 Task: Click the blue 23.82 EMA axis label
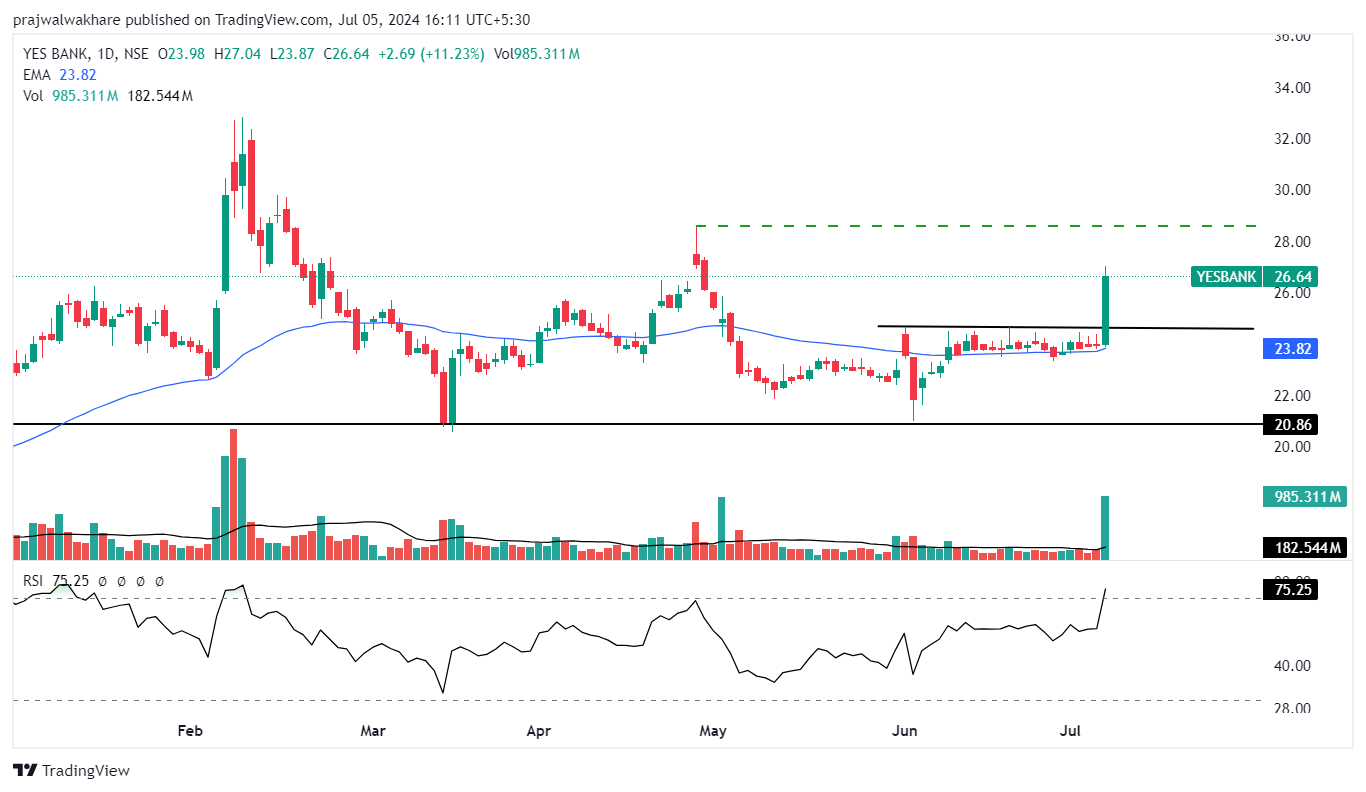click(x=1290, y=348)
